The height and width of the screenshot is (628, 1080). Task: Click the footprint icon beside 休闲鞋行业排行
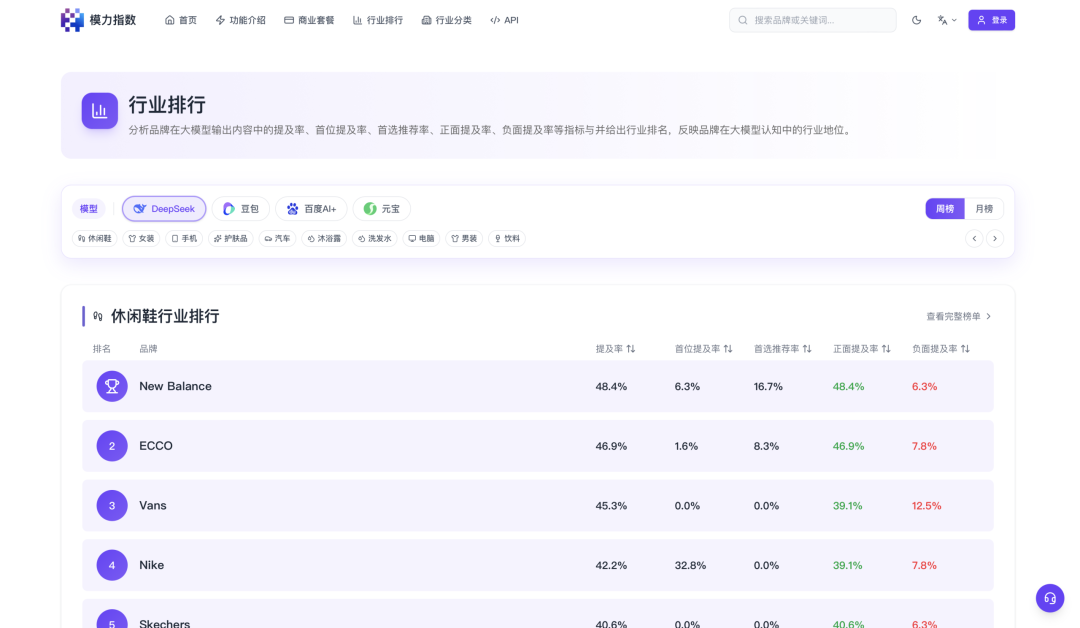tap(98, 316)
